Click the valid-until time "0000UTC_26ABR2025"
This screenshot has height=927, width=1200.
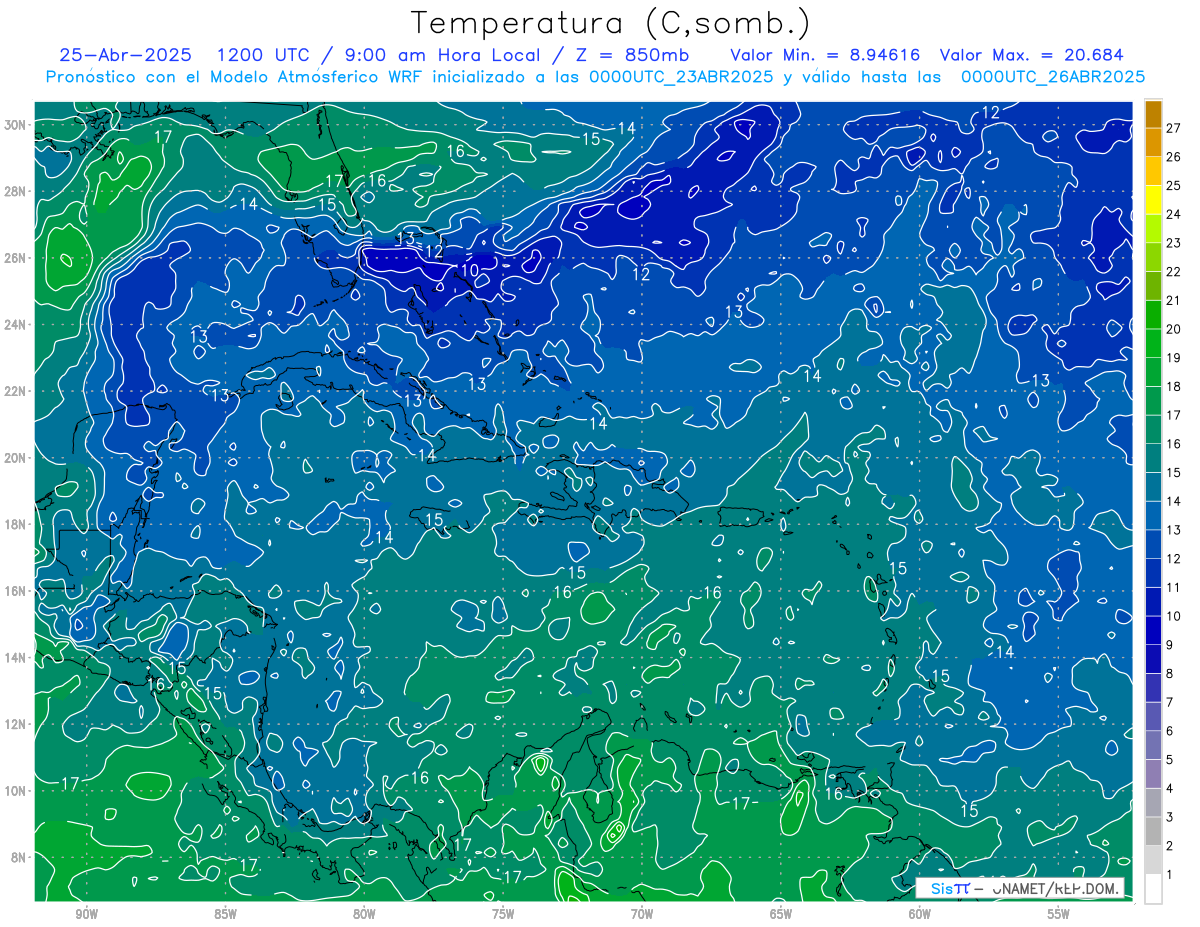pyautogui.click(x=1053, y=76)
